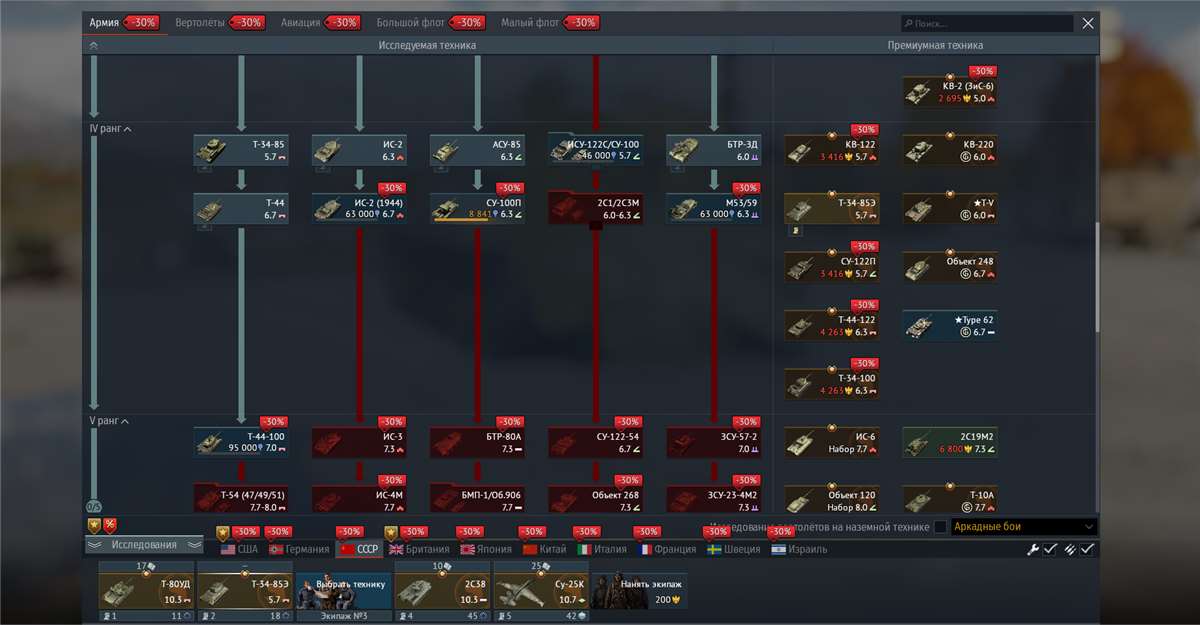Select the ЗСУ-57-2 vehicle card
Image resolution: width=1200 pixels, height=625 pixels.
point(713,442)
